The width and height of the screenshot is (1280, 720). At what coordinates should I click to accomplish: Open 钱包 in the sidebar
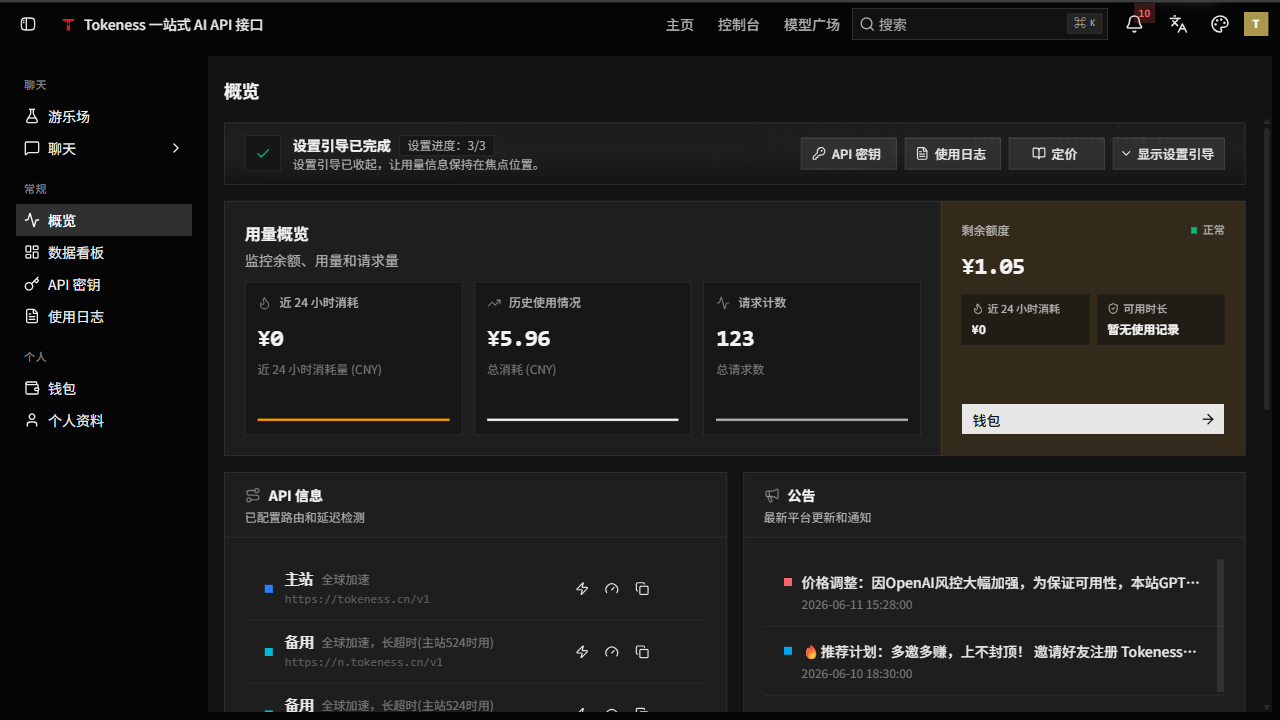104,389
